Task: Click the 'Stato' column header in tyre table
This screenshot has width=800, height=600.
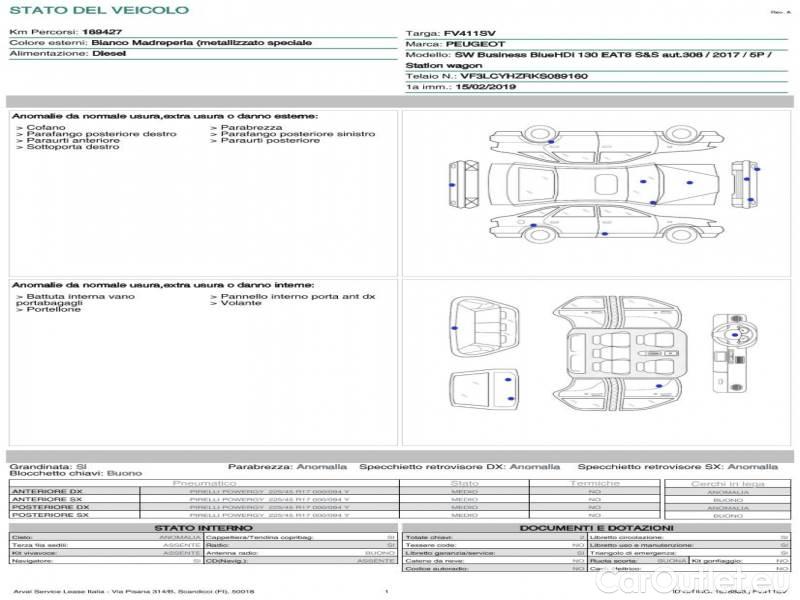Action: tap(464, 483)
